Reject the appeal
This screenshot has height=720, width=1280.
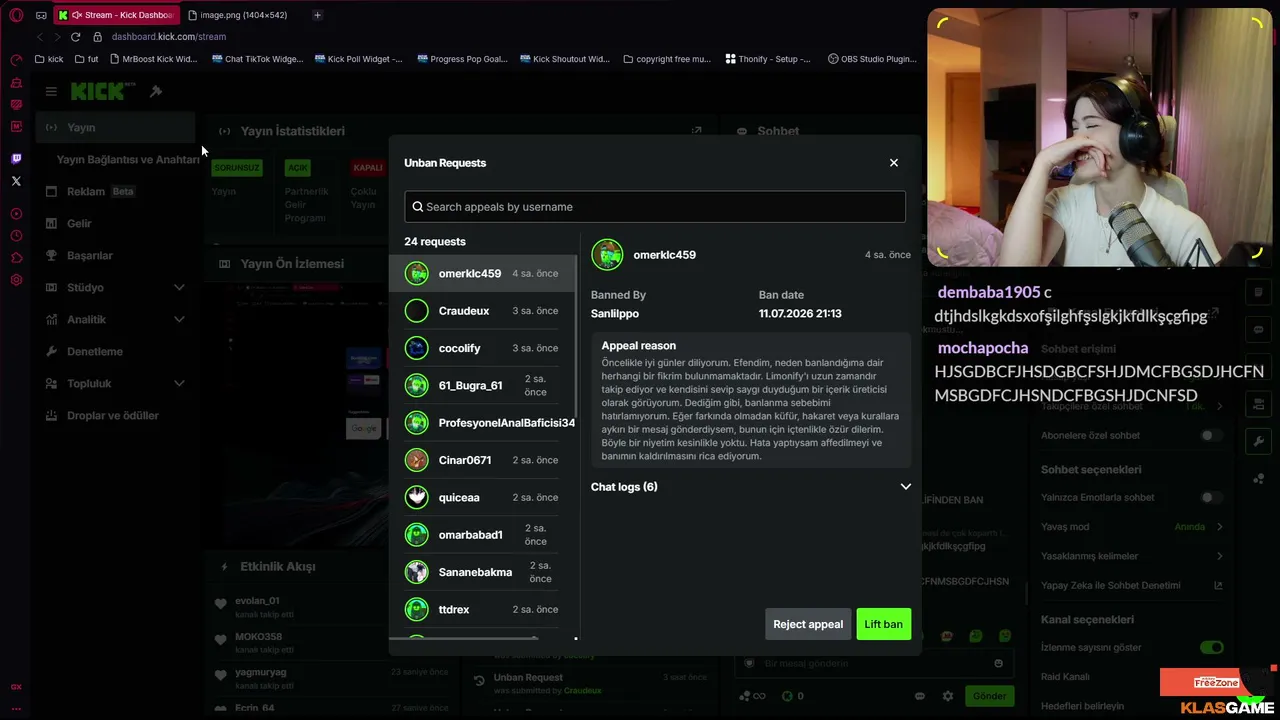point(808,624)
